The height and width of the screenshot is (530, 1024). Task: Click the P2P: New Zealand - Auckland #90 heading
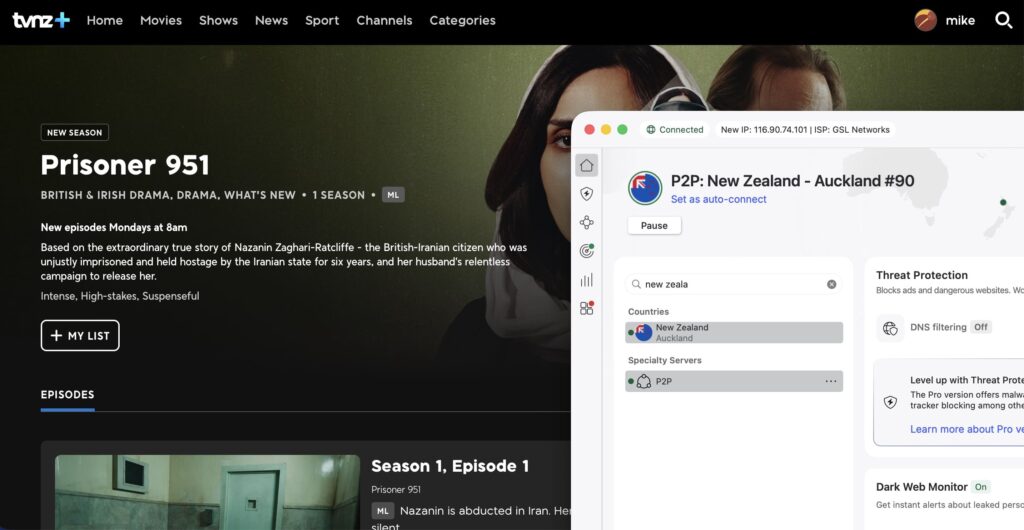click(792, 181)
